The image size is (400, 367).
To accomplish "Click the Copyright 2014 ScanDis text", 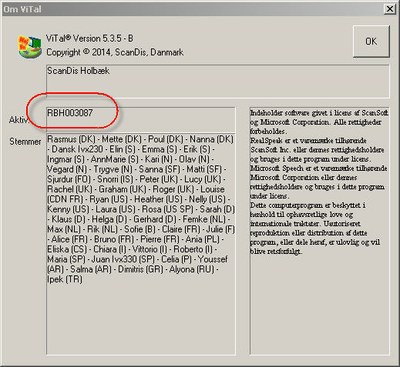I will click(115, 52).
